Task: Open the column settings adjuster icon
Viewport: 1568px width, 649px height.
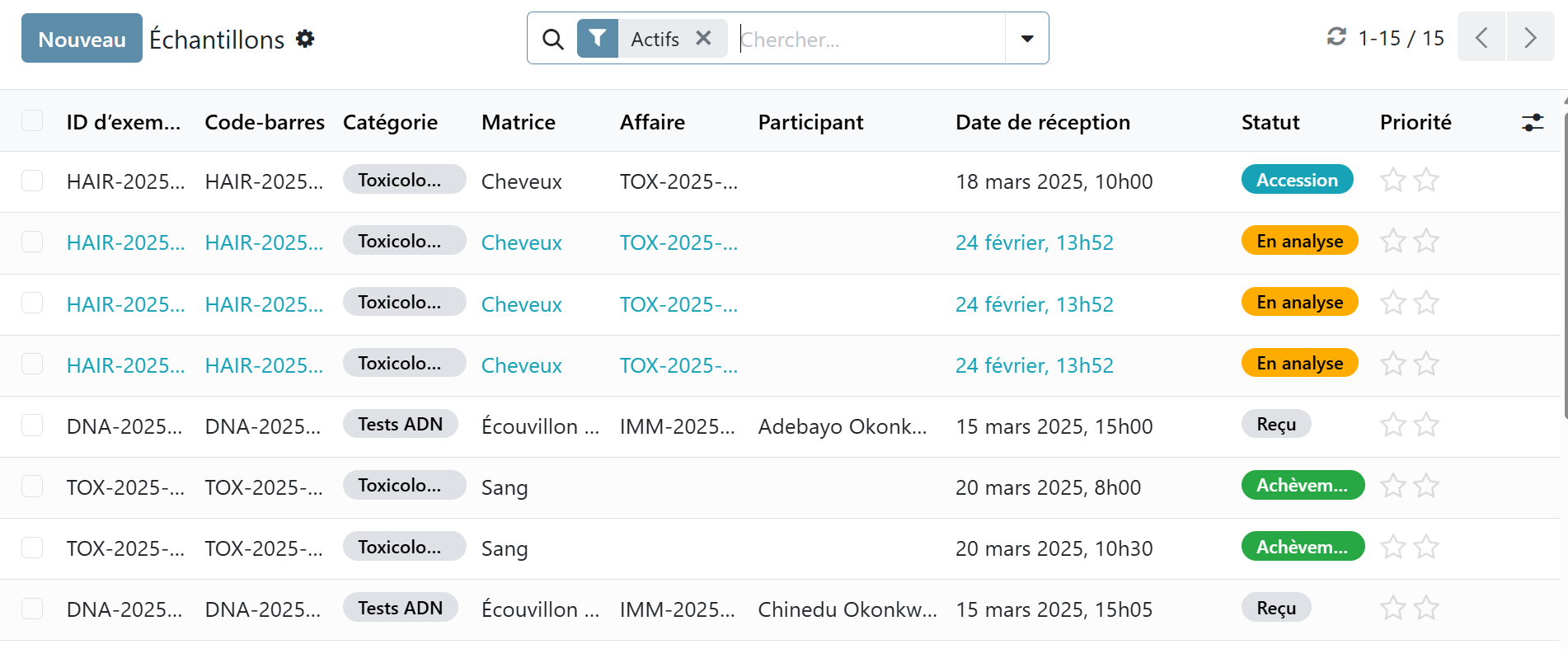Action: click(x=1532, y=123)
